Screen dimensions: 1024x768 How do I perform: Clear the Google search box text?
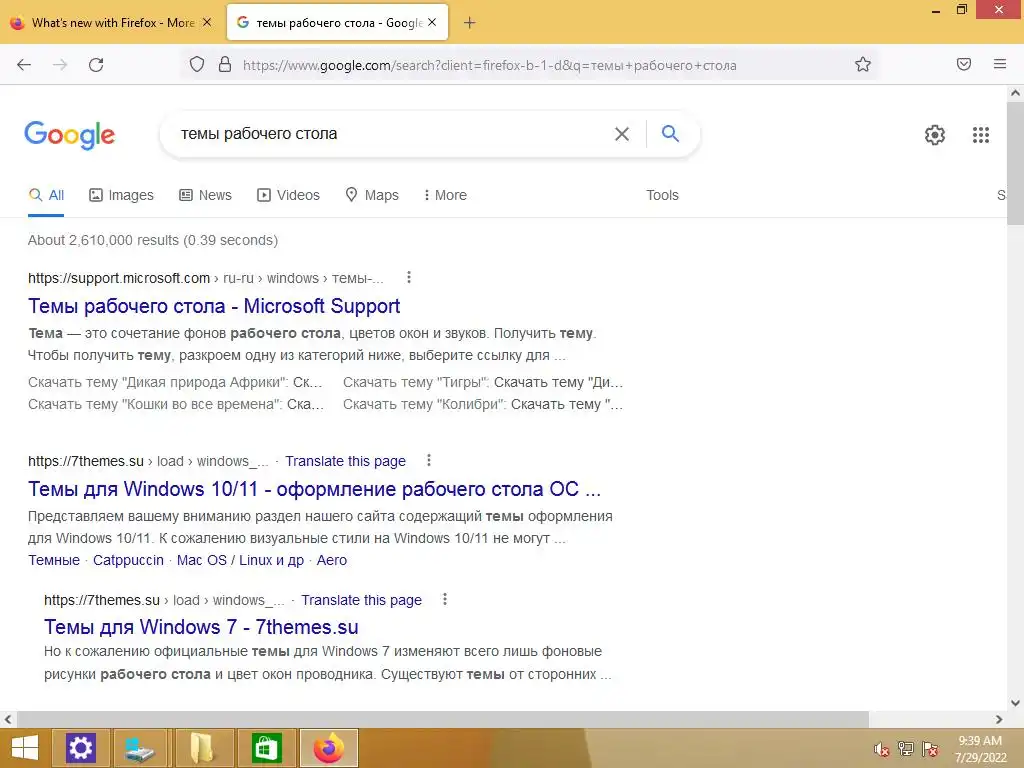(x=622, y=134)
